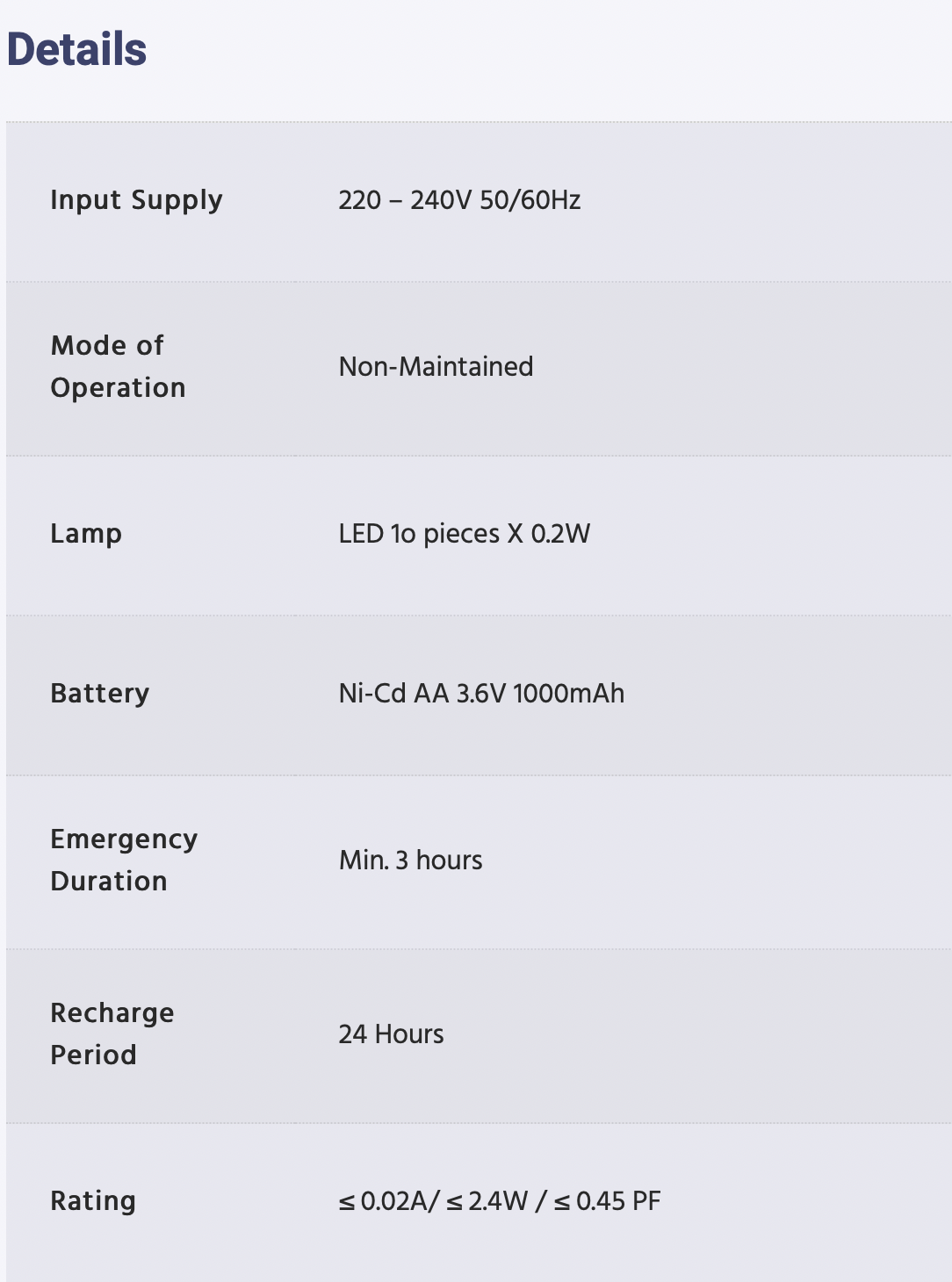Image resolution: width=952 pixels, height=1282 pixels.
Task: Select the Input Supply label
Action: click(136, 200)
